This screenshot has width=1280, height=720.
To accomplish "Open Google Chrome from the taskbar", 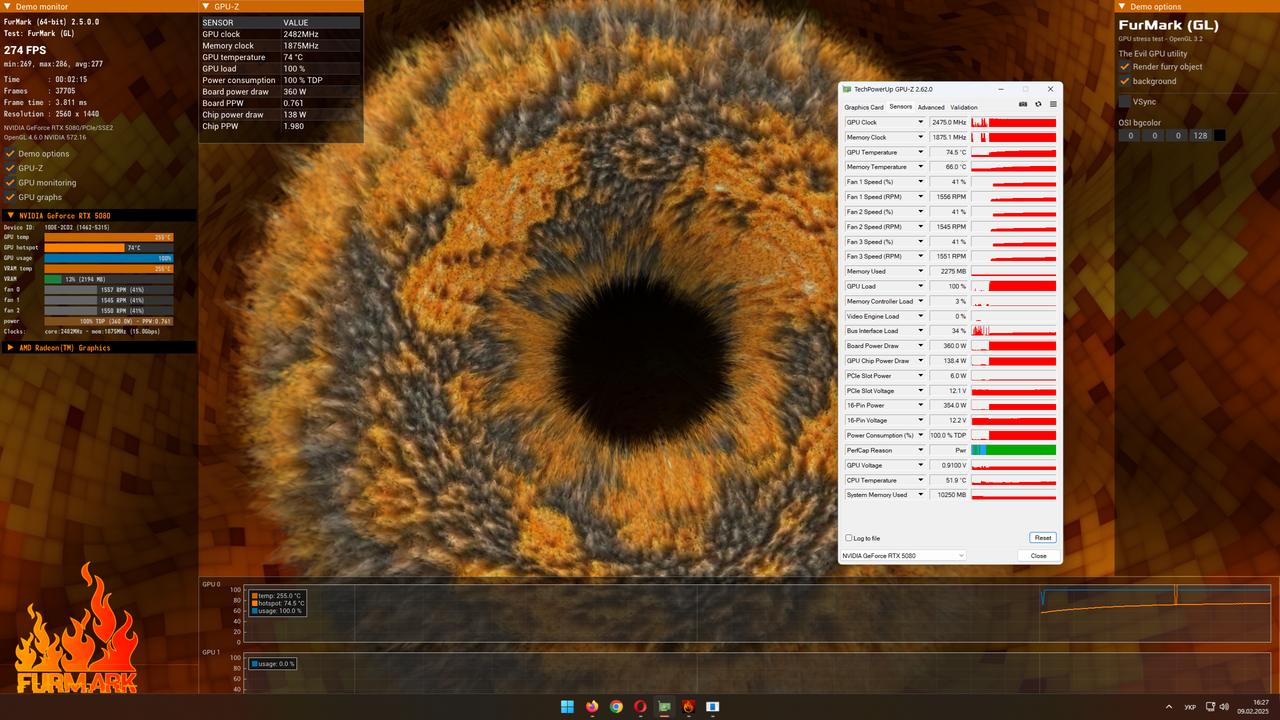I will click(x=616, y=707).
